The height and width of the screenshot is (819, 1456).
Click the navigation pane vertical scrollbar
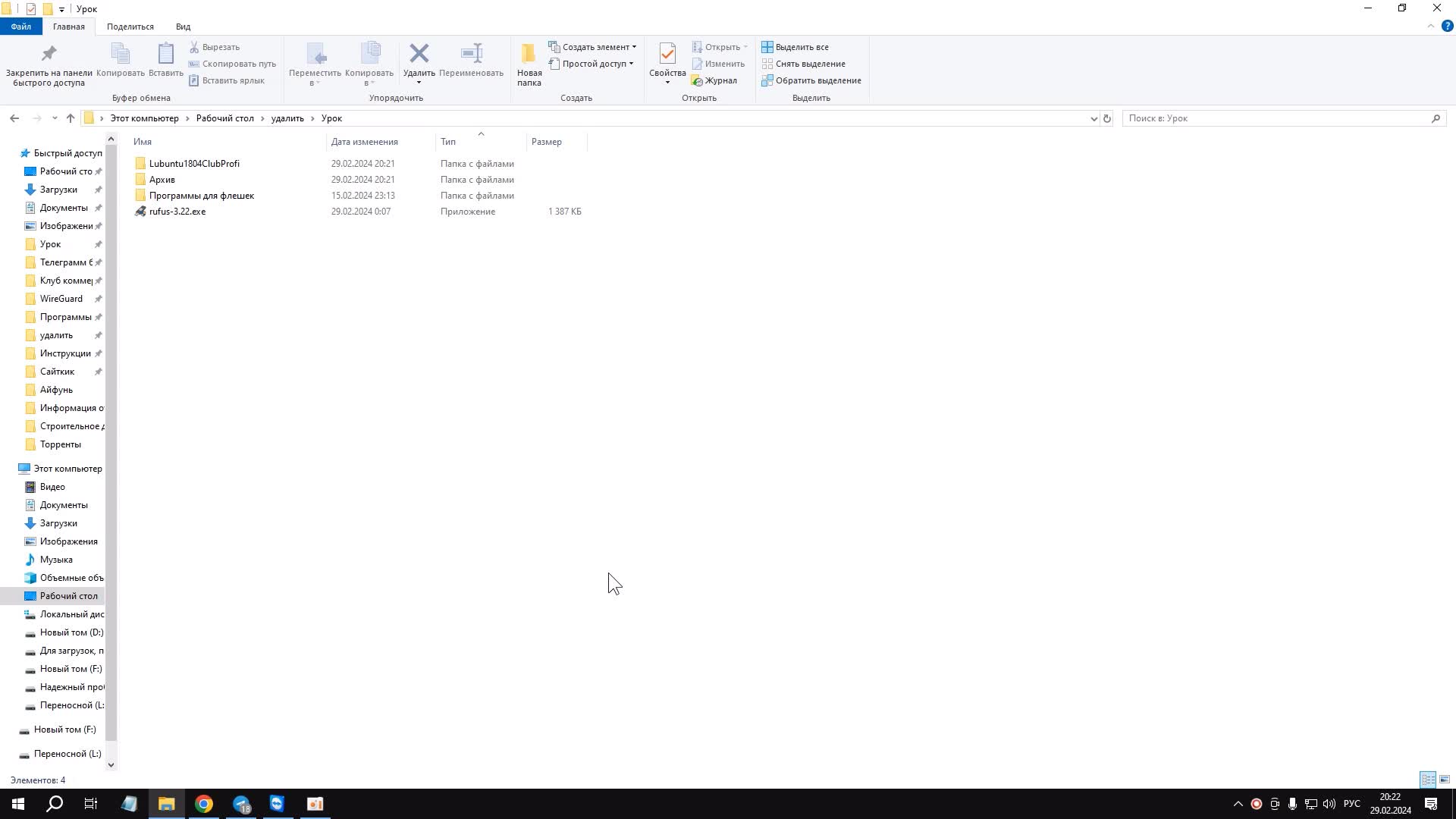(111, 440)
